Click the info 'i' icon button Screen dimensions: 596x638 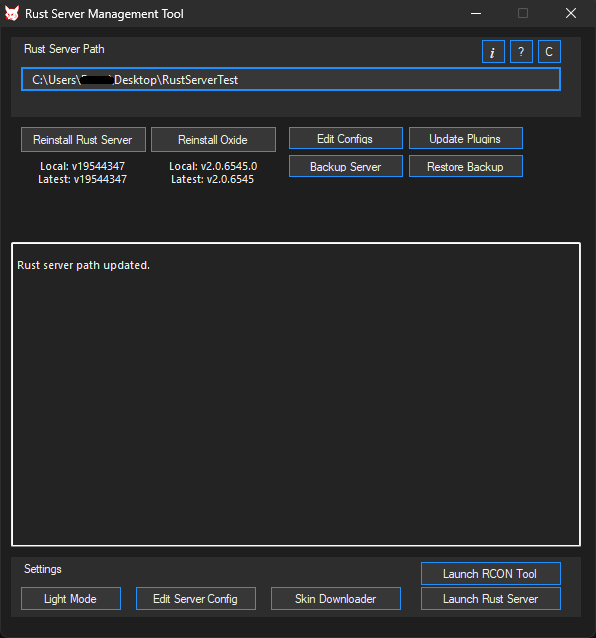[493, 52]
